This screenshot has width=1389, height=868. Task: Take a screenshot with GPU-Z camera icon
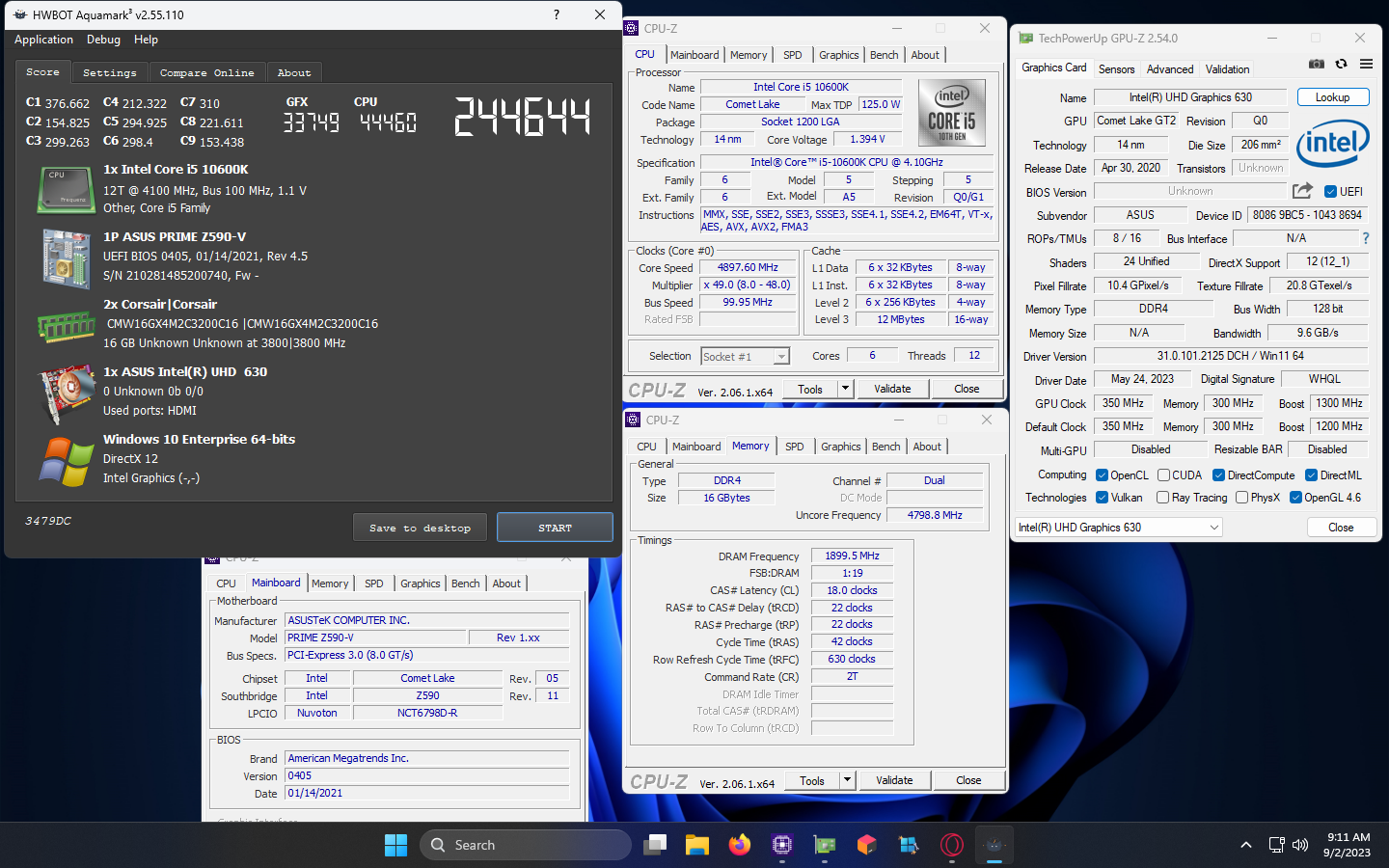(1316, 64)
